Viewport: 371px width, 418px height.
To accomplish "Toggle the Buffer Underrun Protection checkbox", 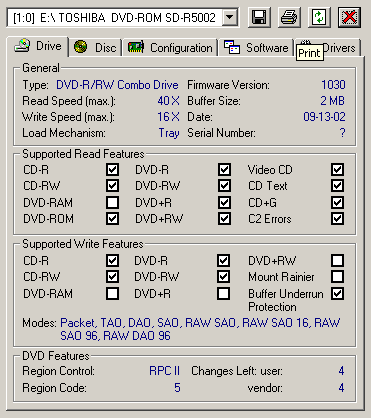I will 337,293.
